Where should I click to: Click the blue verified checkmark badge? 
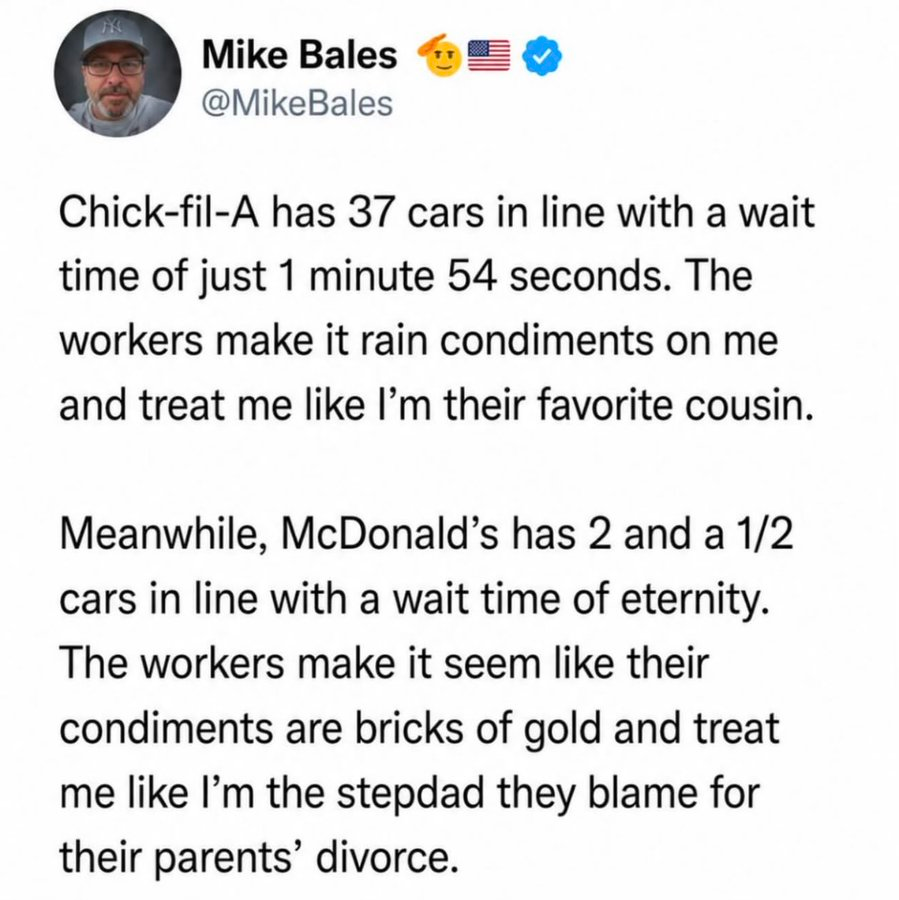[x=542, y=56]
